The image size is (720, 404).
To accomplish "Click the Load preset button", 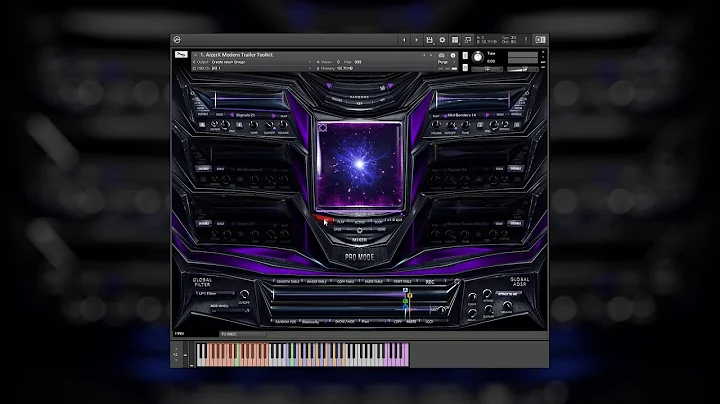I will 382,229.
